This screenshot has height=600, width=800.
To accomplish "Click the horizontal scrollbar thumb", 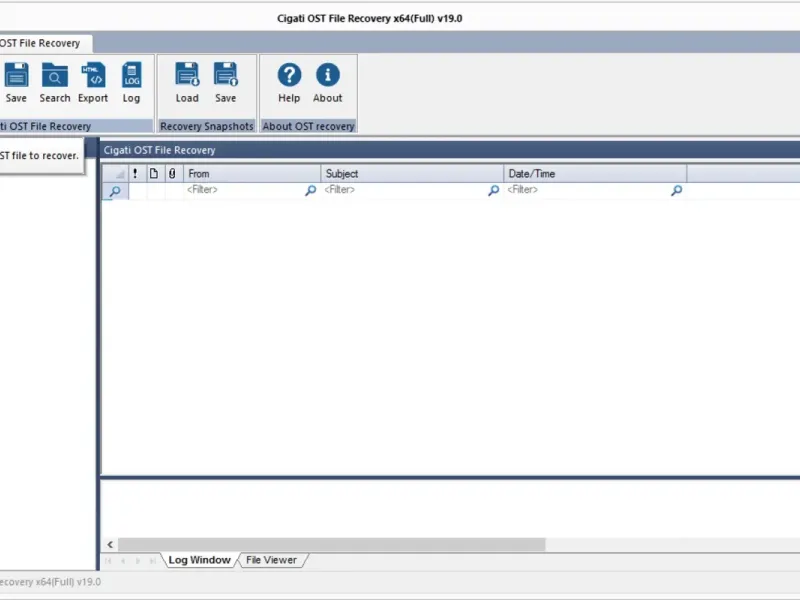I will coord(332,545).
